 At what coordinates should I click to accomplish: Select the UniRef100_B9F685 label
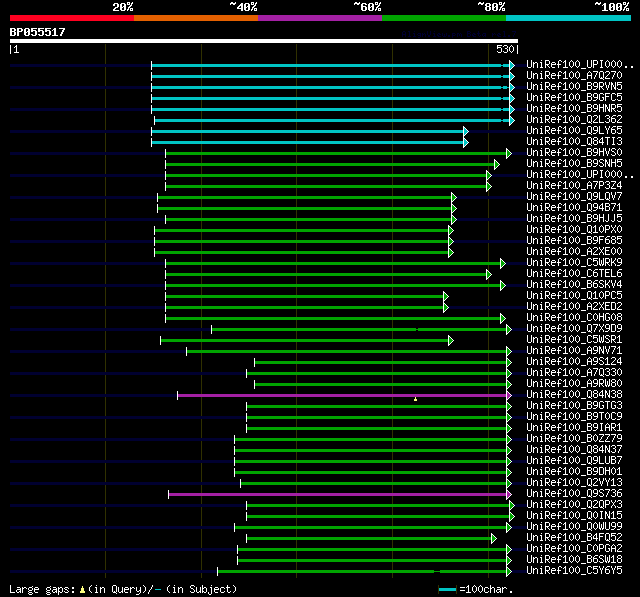click(574, 241)
